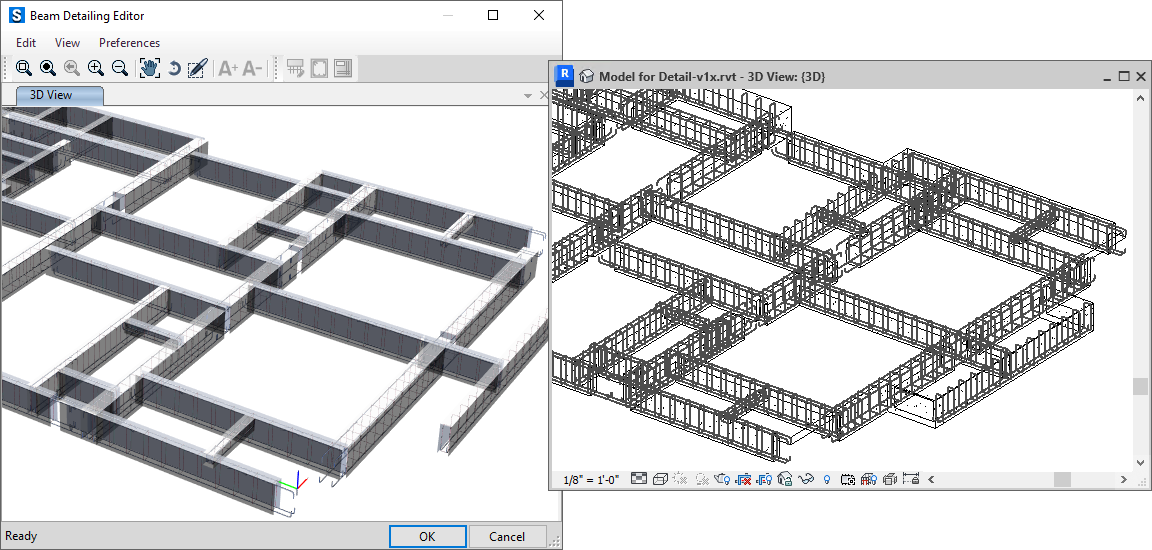Click the Revit horizontal scrollbar thumb
The height and width of the screenshot is (550, 1152).
tap(1062, 479)
